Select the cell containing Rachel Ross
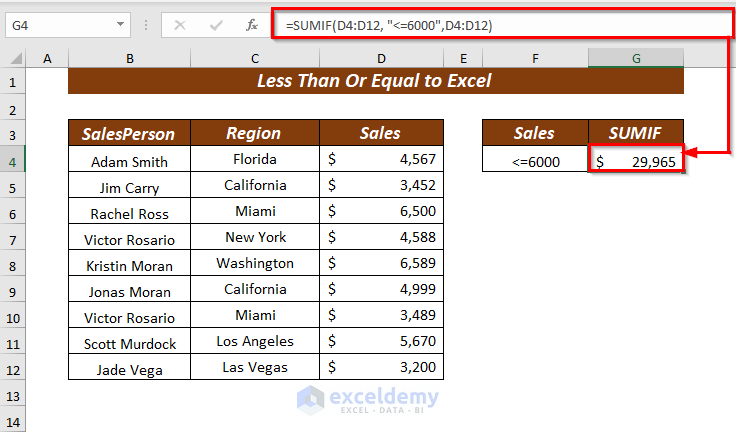Screen dimensions: 736x432 (129, 213)
